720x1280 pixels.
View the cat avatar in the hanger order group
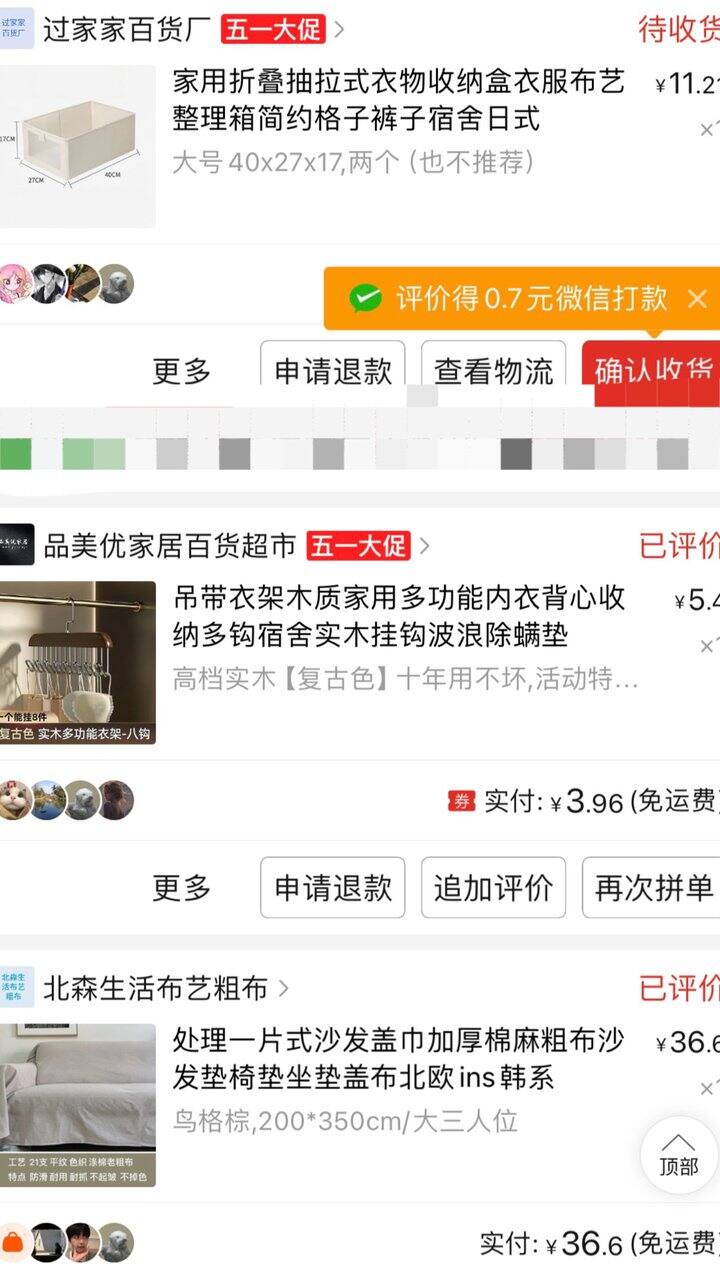point(14,800)
